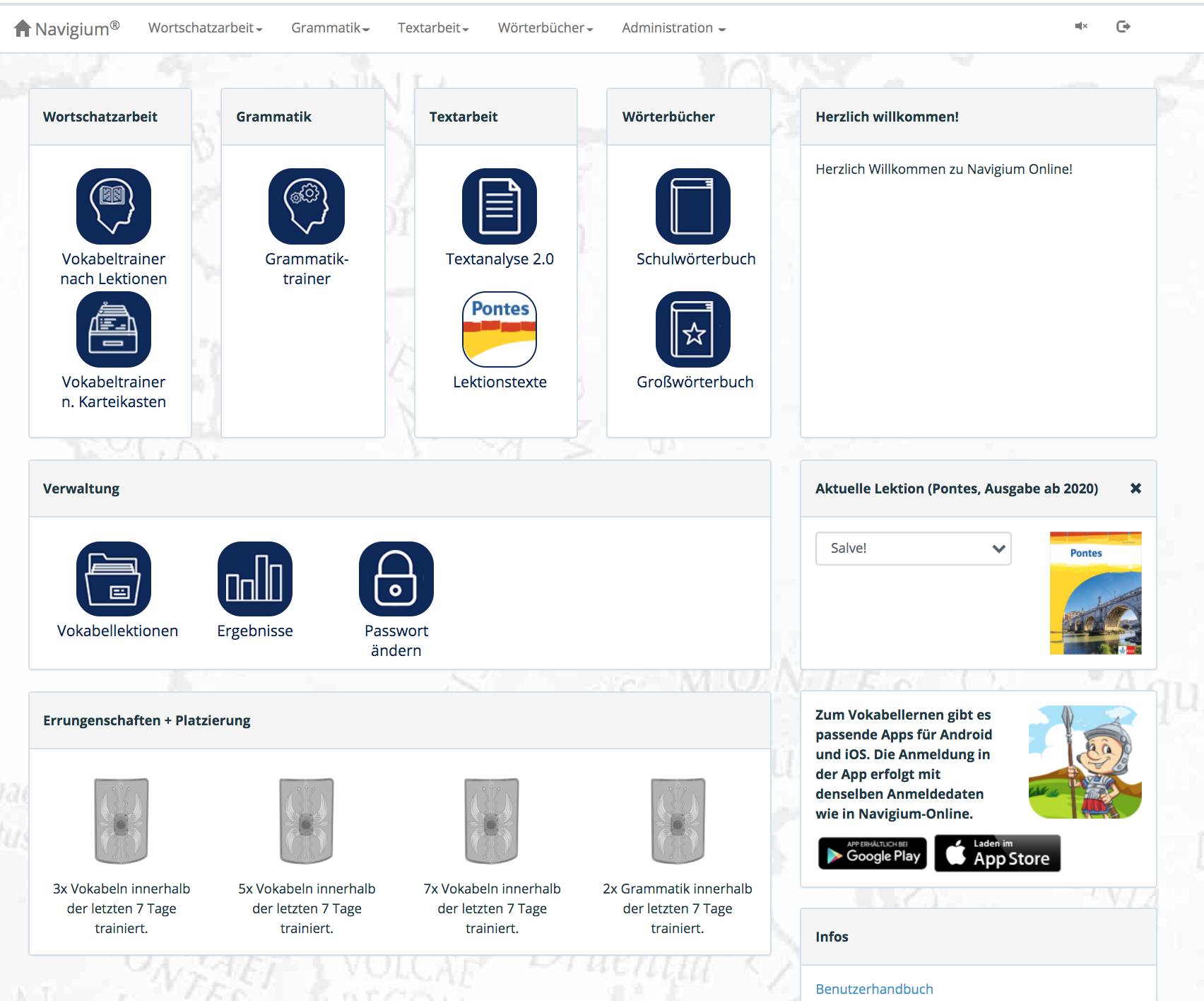The image size is (1204, 1001).
Task: Open the Vokabeltrainer Karteikasten icon
Action: click(x=114, y=329)
